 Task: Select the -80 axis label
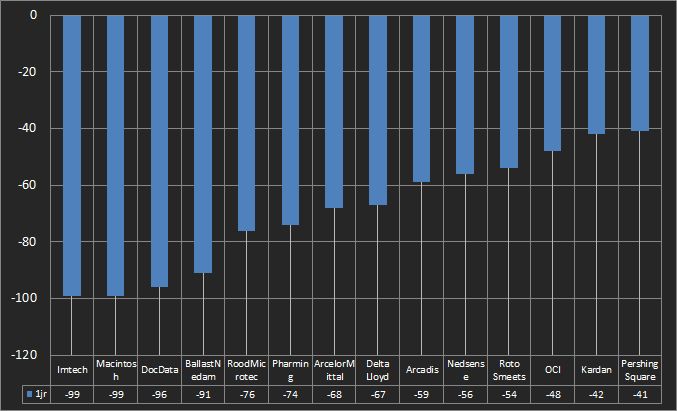[x=27, y=241]
